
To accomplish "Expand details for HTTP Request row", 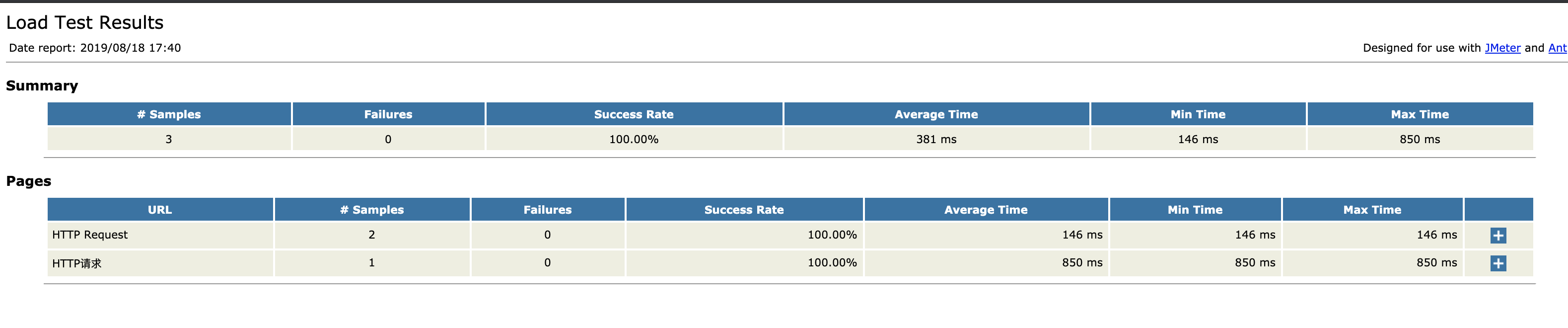I will [1497, 236].
